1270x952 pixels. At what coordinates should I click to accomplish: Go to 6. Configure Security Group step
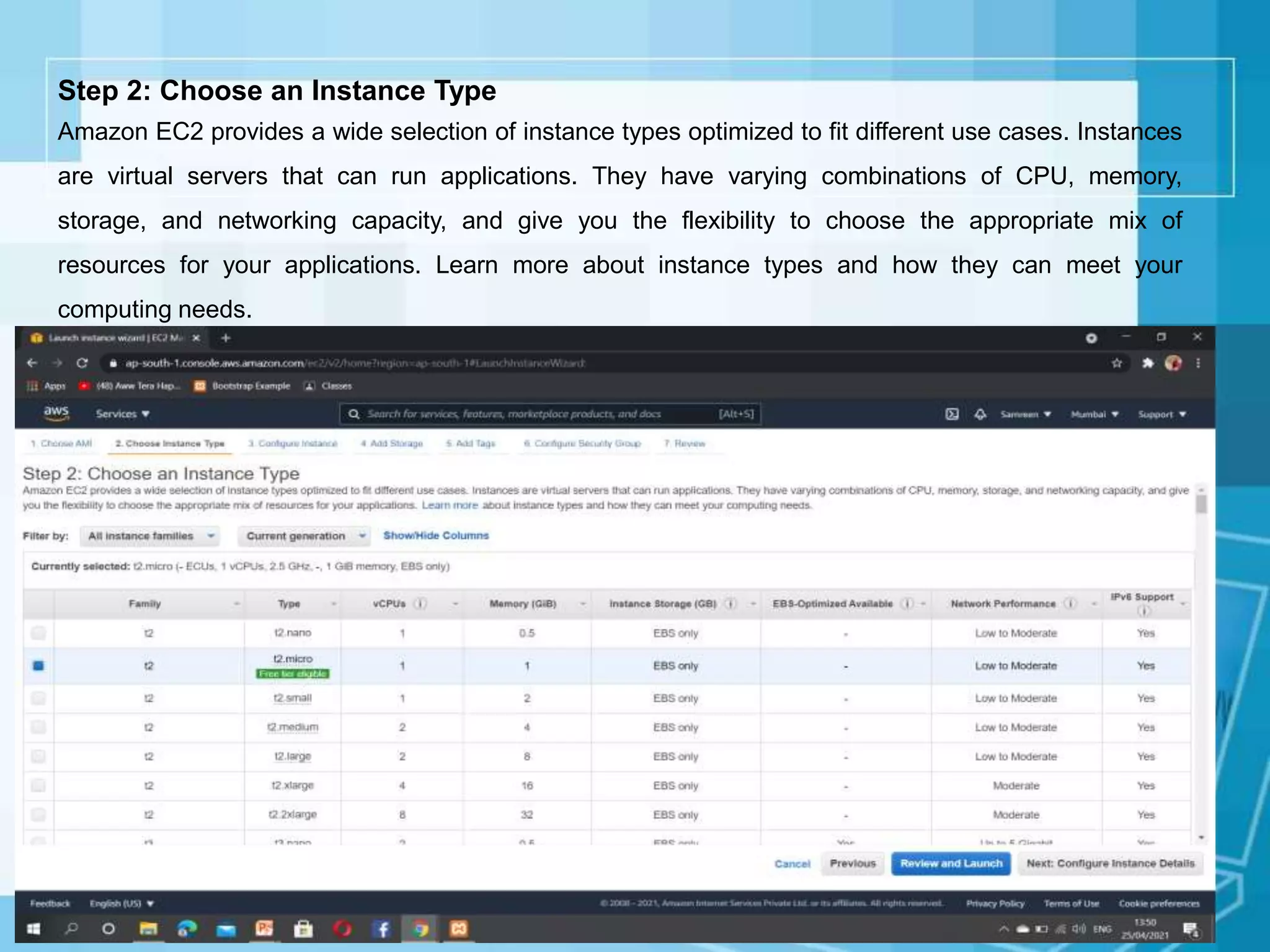[x=582, y=443]
